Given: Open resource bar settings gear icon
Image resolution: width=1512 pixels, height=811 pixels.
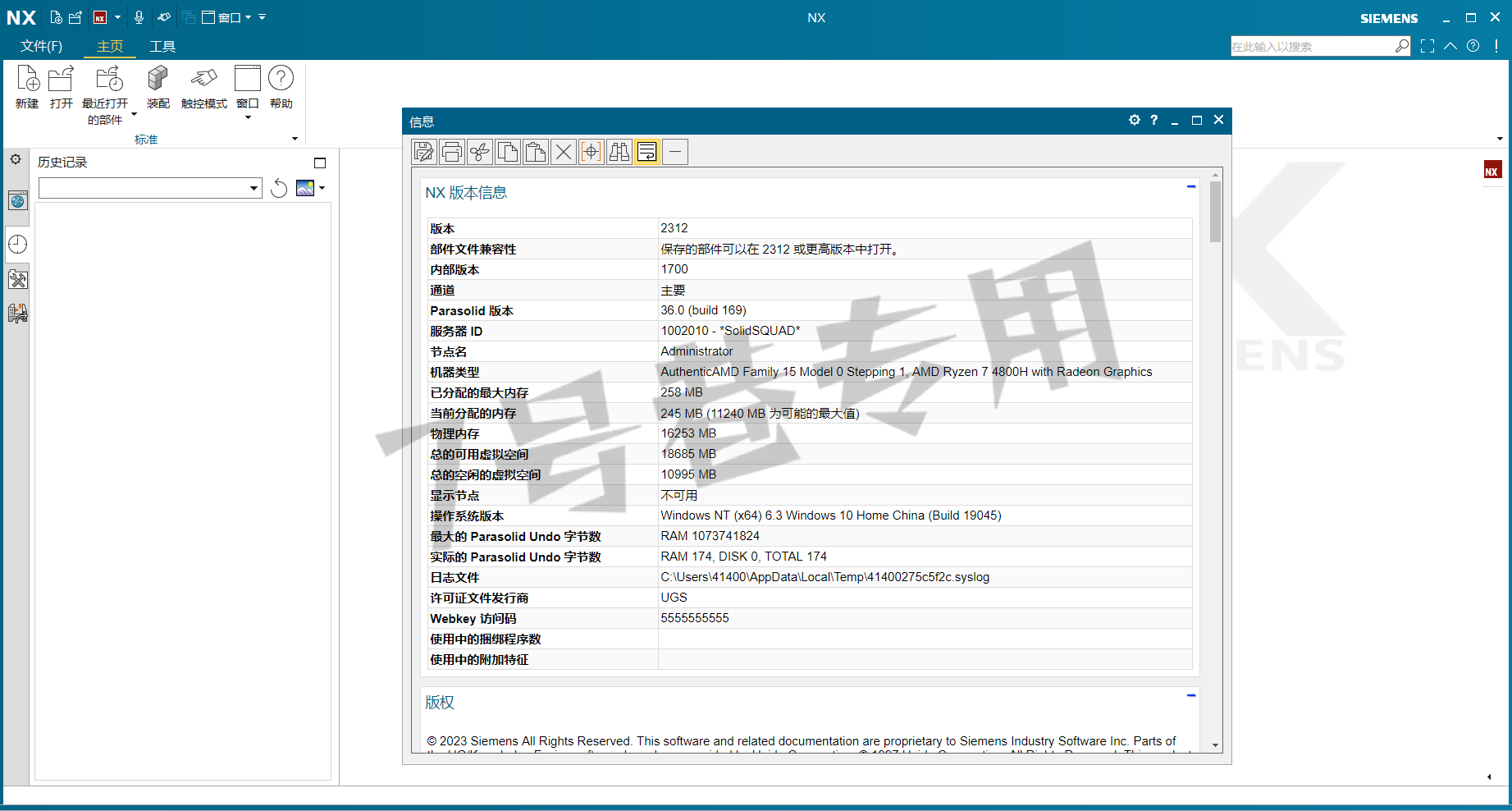Looking at the screenshot, I should tap(16, 159).
